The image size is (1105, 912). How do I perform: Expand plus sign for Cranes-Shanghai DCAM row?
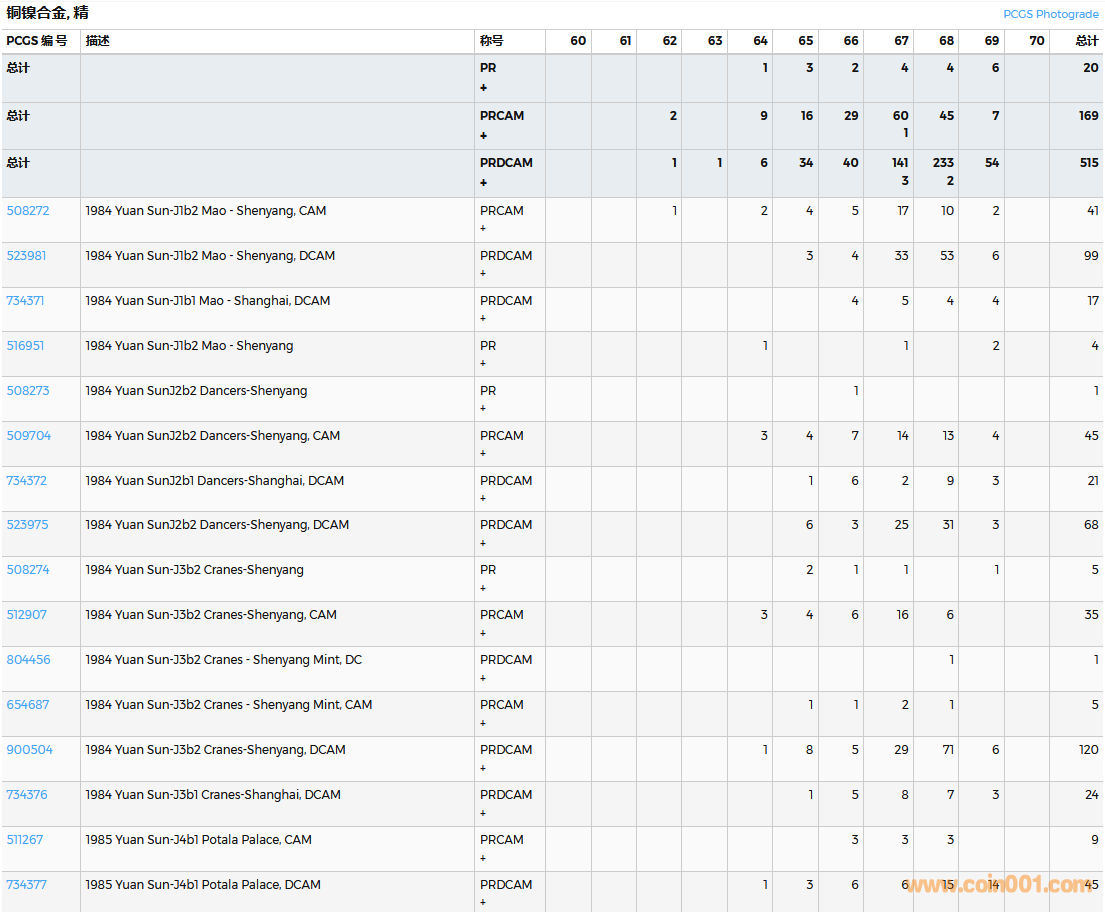click(x=483, y=813)
